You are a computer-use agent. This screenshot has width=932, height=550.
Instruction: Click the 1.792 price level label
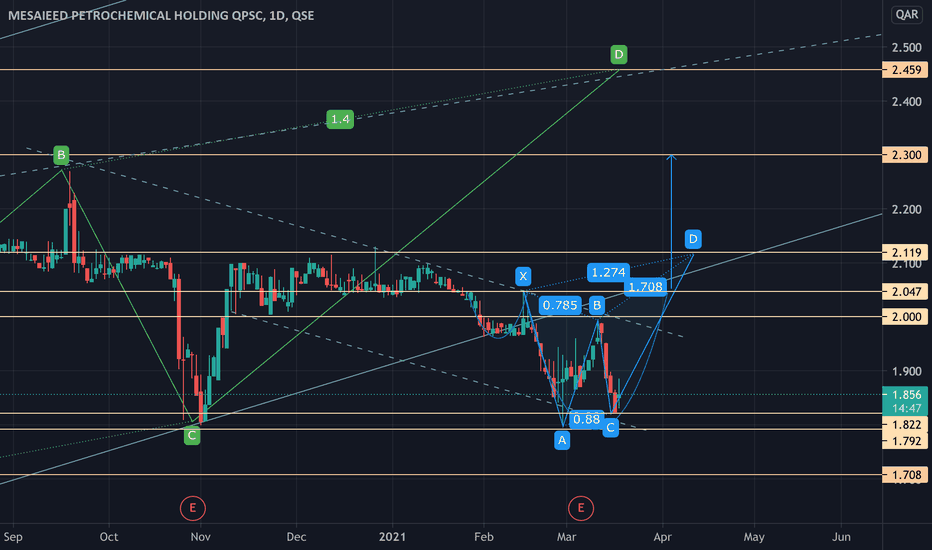coord(905,441)
